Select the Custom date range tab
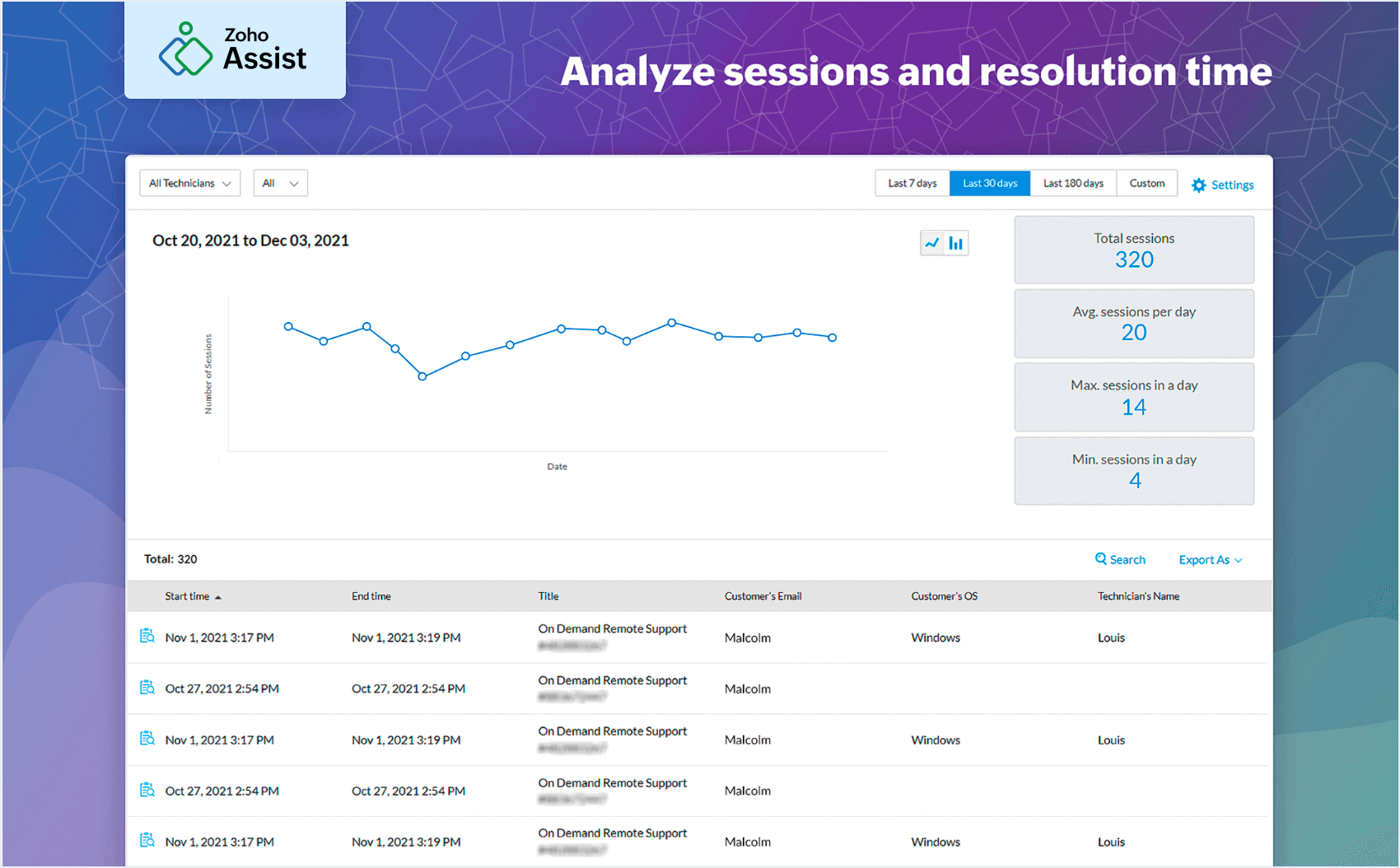The width and height of the screenshot is (1400, 868). (1147, 183)
